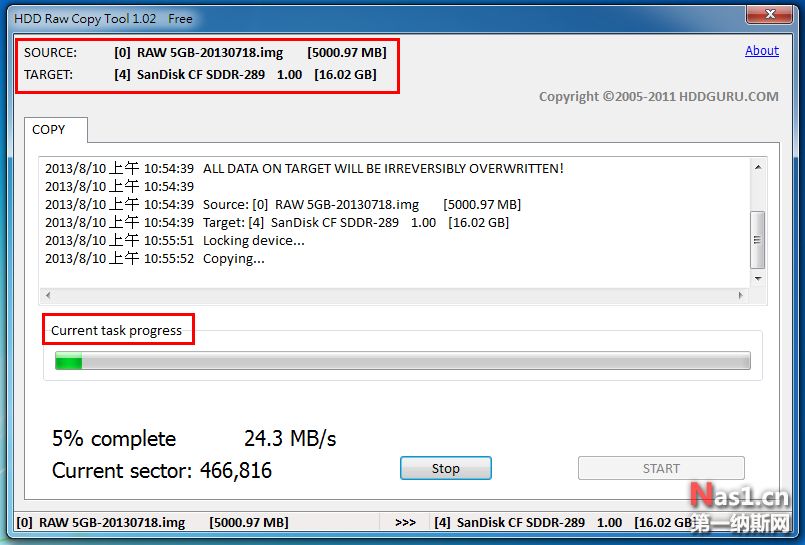This screenshot has height=545, width=805.
Task: Click the 'Source: [0] RAW 5GB-20130718.img' log line
Action: (x=283, y=204)
